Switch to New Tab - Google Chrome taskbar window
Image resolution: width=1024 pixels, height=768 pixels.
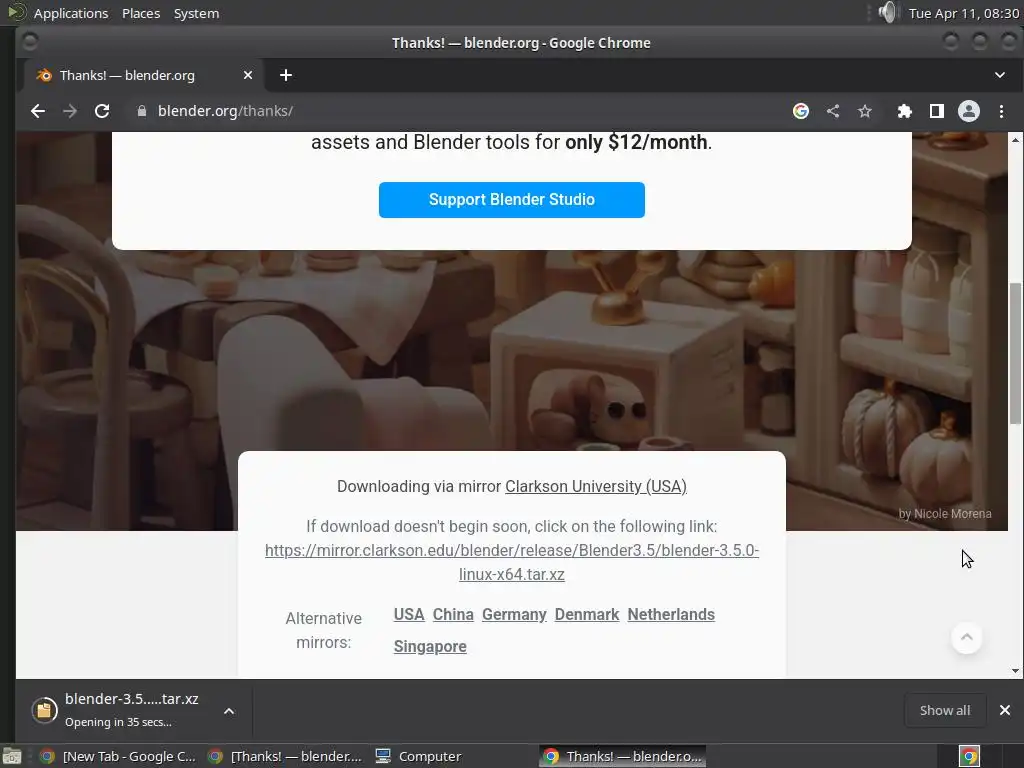(118, 756)
